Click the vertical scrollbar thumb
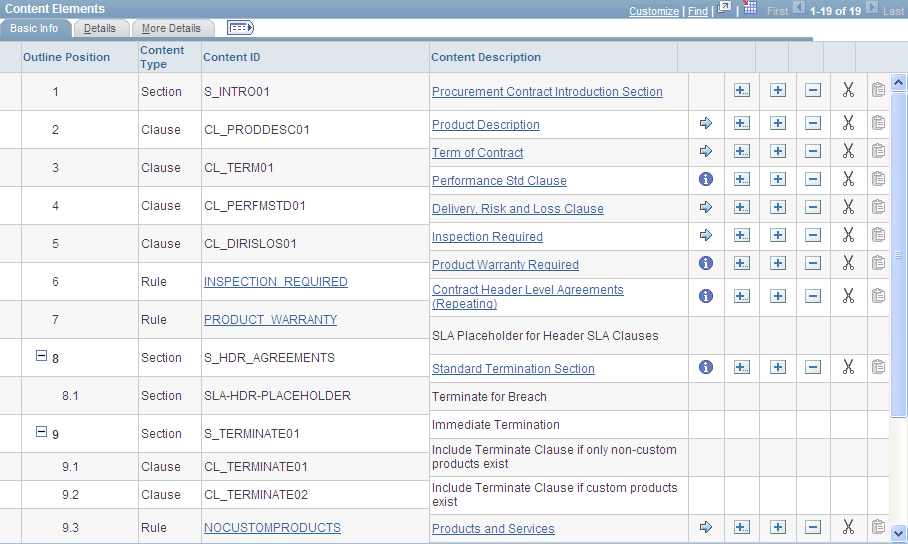This screenshot has height=544, width=908. [898, 254]
